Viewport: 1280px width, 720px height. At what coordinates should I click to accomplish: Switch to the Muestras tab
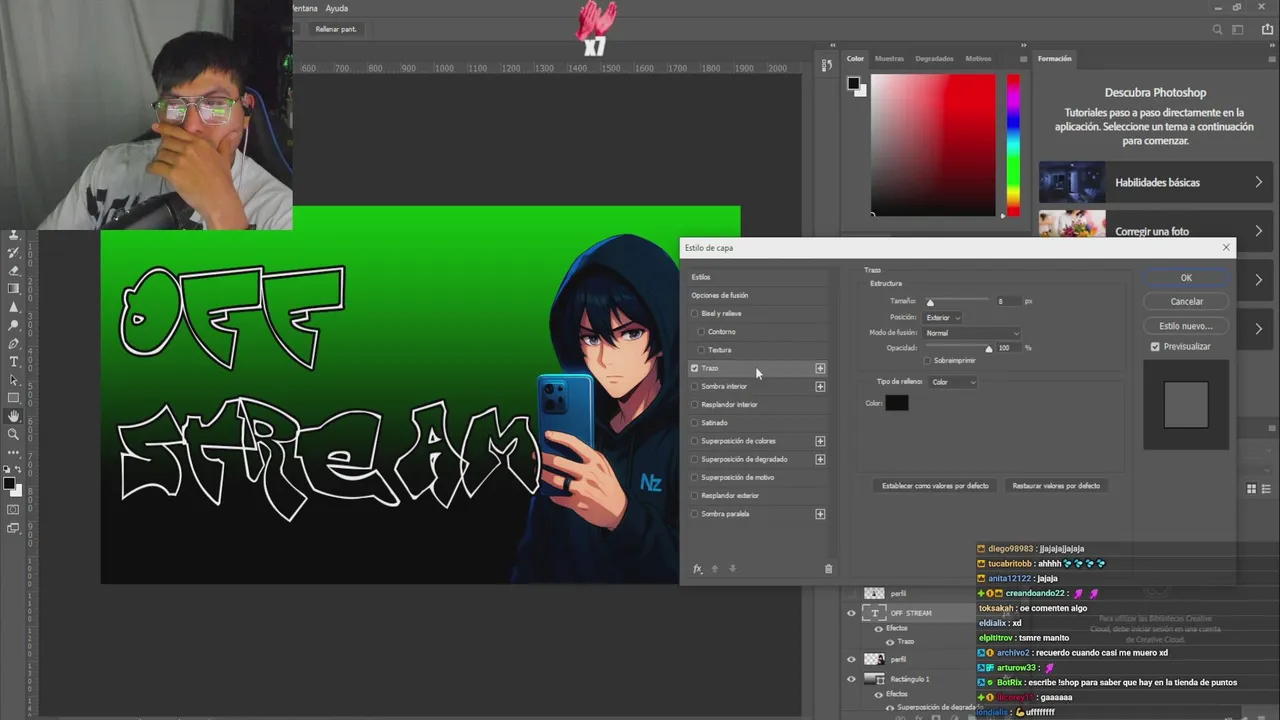(889, 59)
